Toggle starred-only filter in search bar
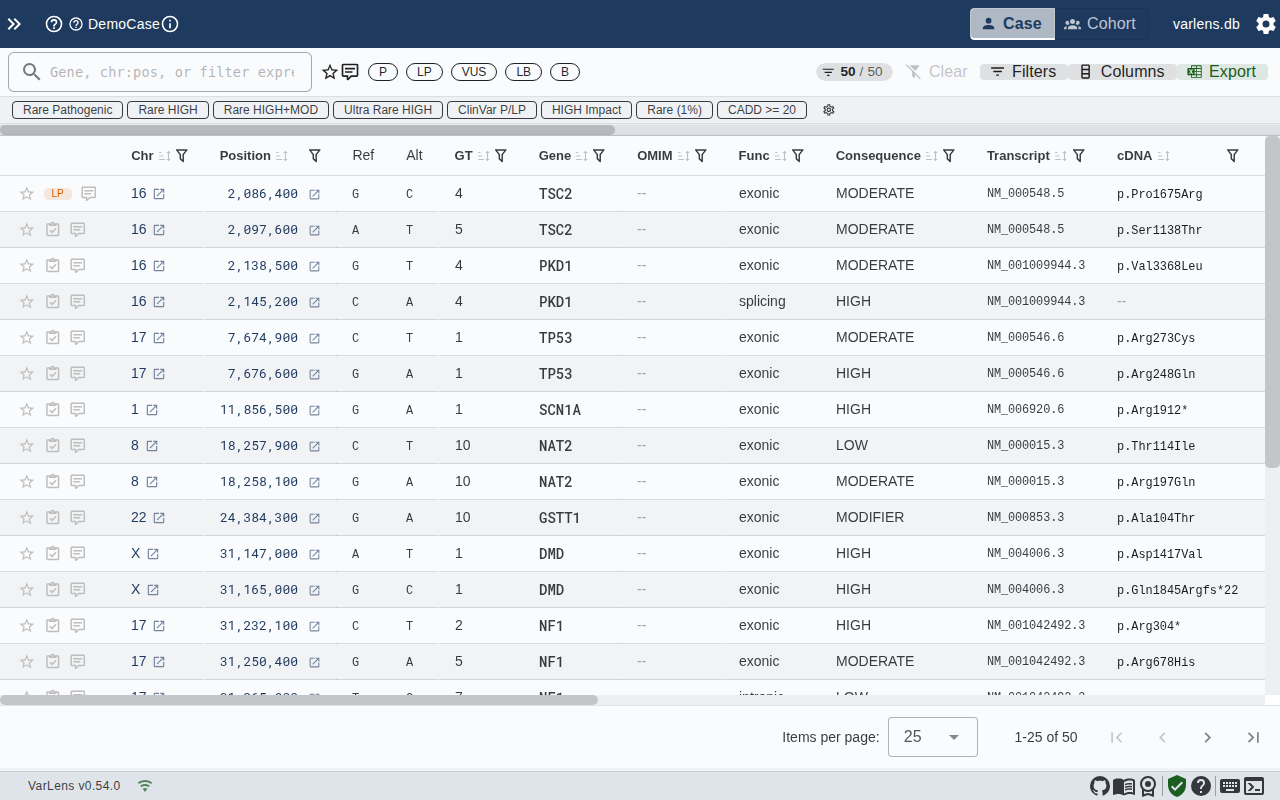 coord(330,72)
